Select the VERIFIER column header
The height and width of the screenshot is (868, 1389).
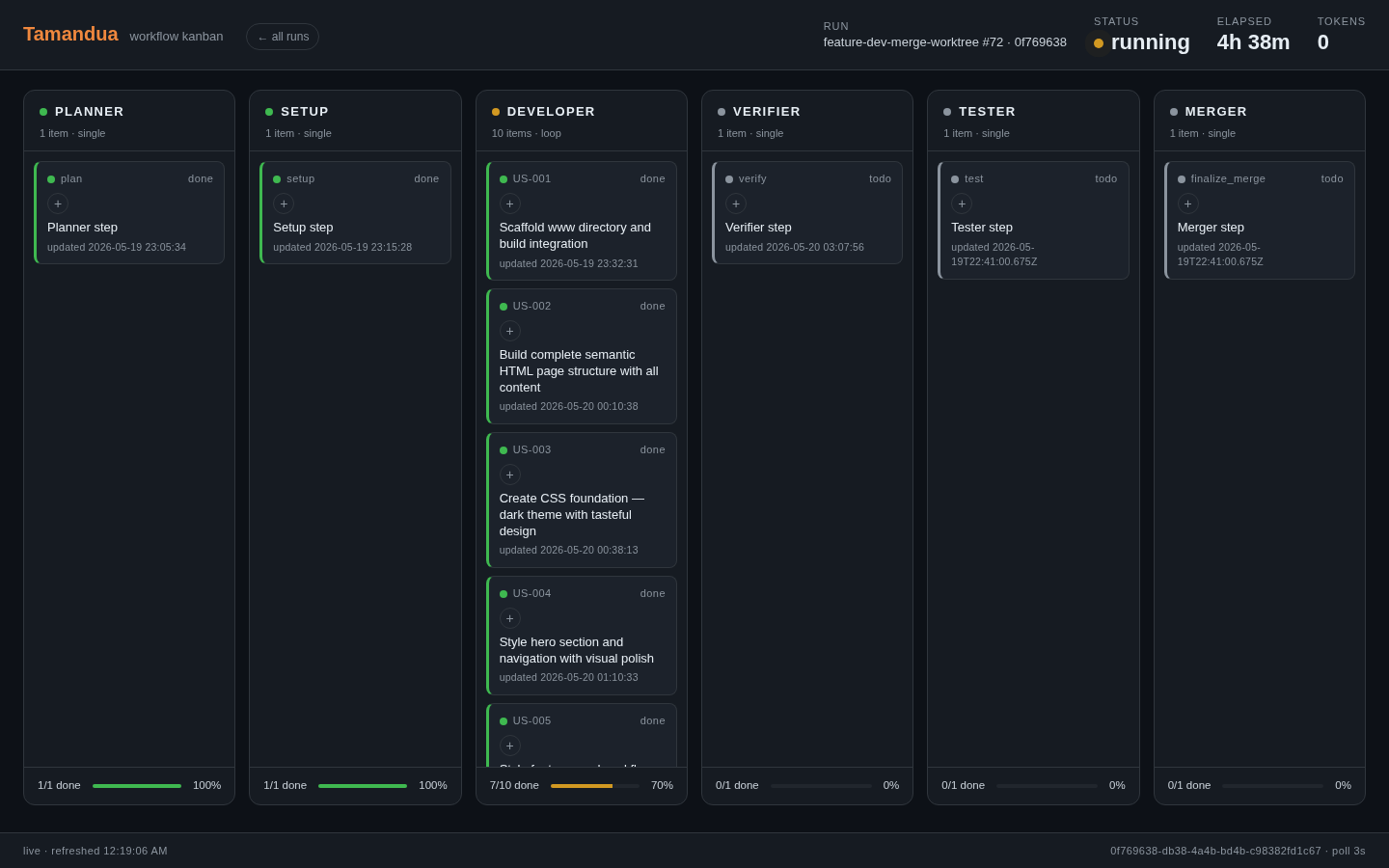pos(767,112)
